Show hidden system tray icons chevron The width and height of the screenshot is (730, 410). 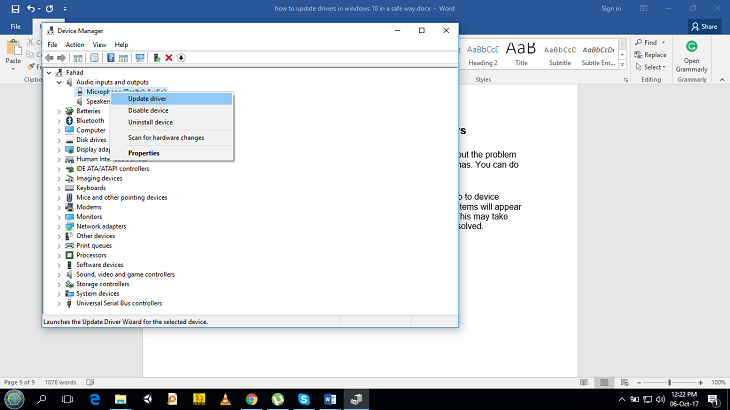[622, 399]
